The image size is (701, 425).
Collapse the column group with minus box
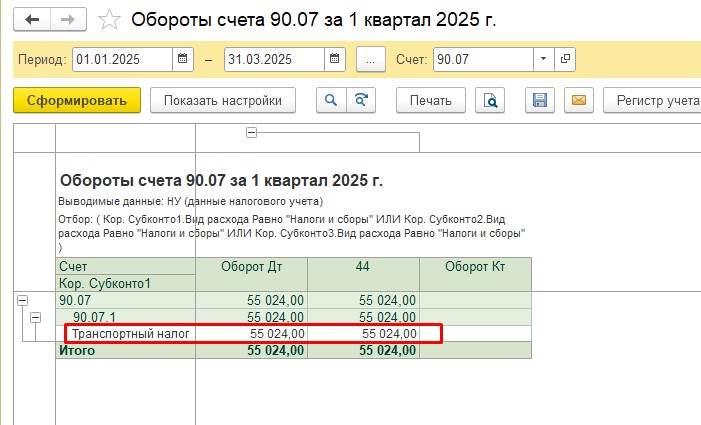point(252,132)
